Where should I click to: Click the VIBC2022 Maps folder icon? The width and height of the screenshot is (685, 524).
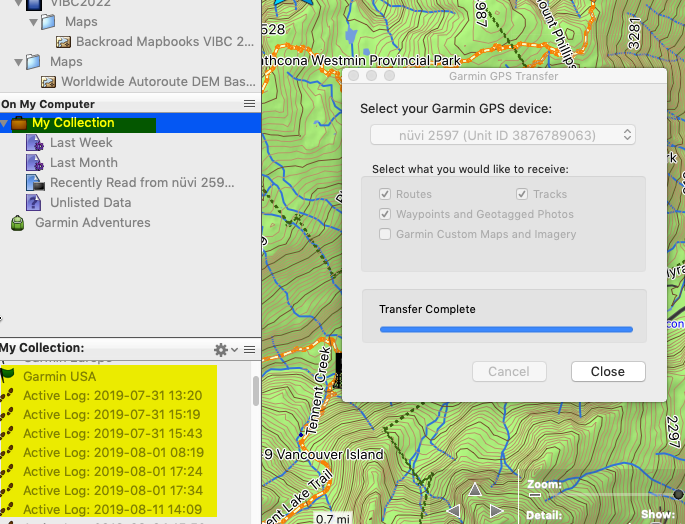click(48, 21)
